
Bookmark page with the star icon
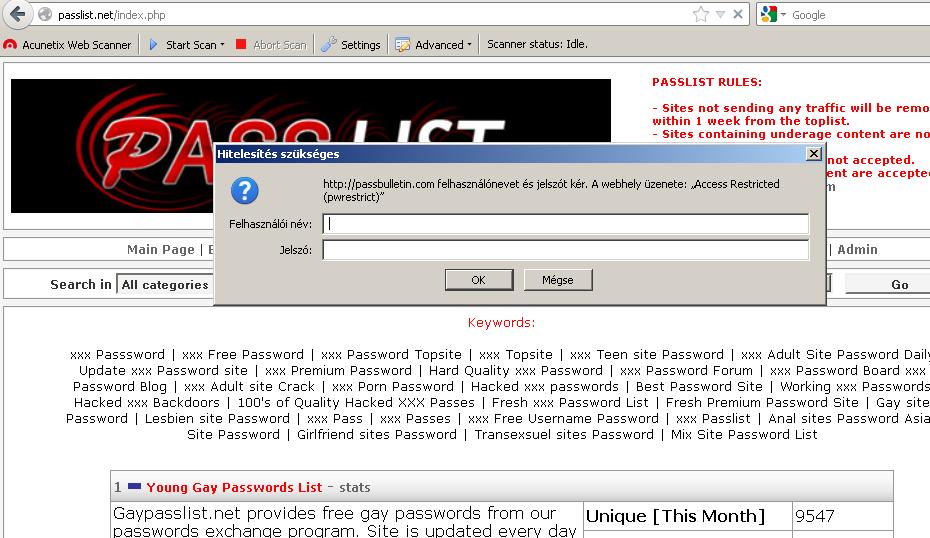[700, 14]
